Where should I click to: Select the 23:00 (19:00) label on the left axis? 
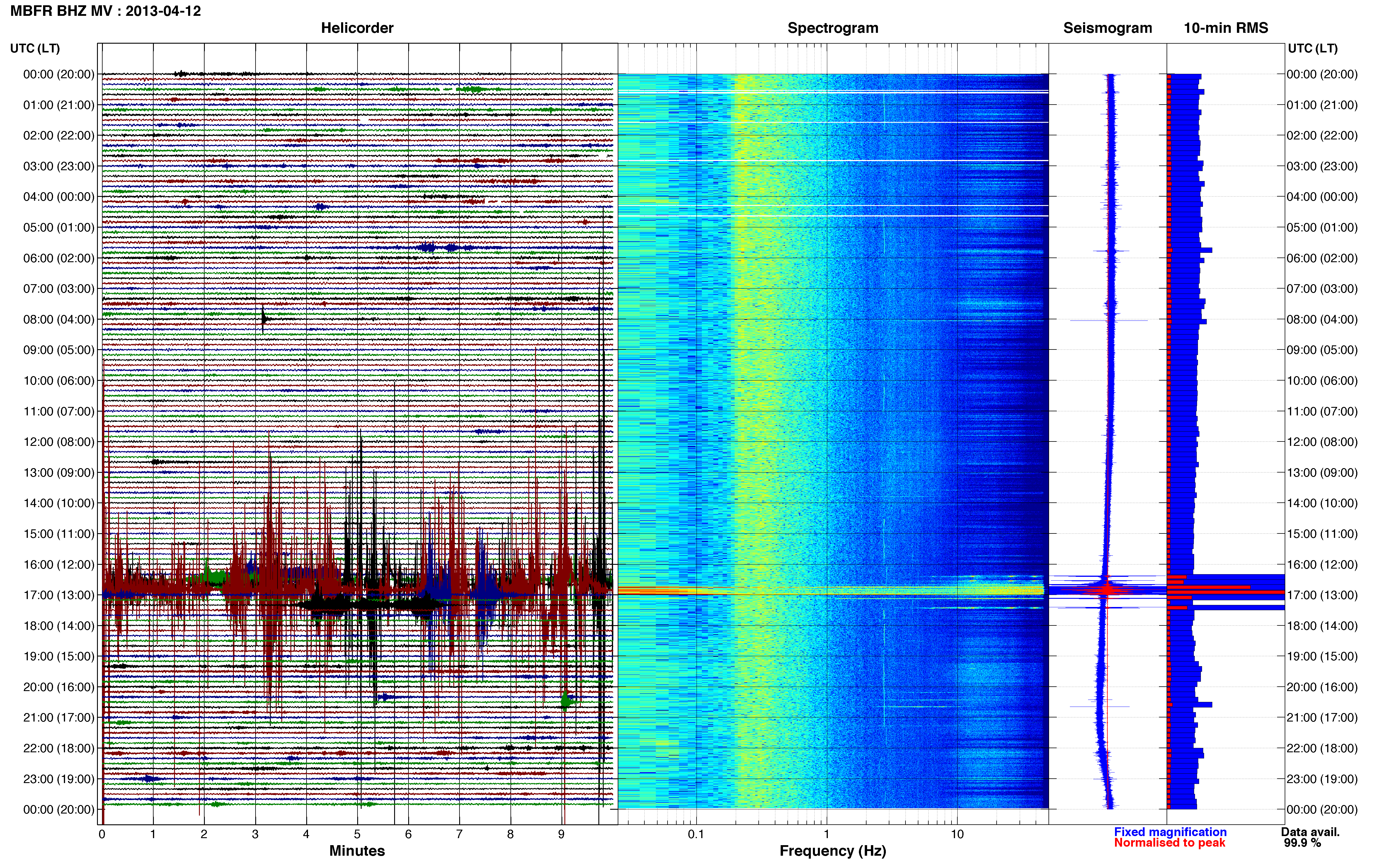point(59,779)
